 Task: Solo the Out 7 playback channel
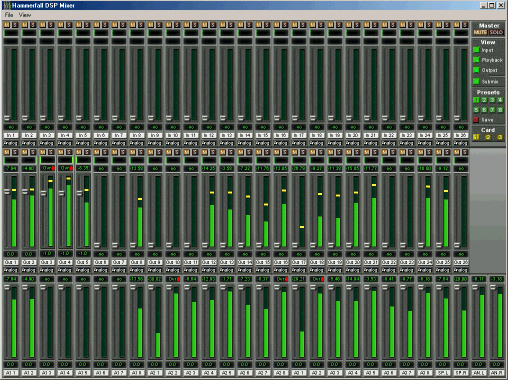tap(123, 152)
